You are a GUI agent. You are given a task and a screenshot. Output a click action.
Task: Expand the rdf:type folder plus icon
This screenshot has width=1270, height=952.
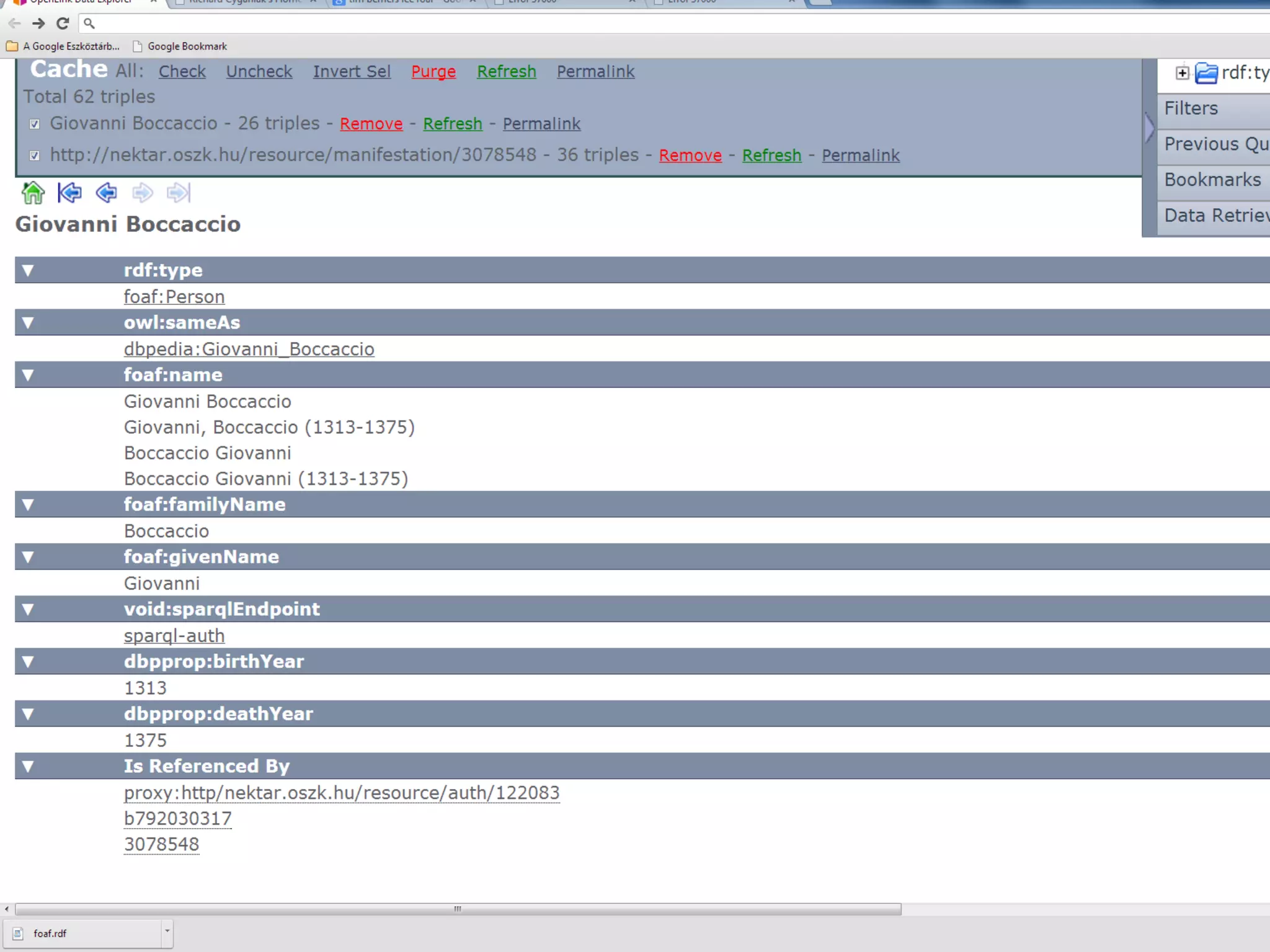tap(1183, 73)
